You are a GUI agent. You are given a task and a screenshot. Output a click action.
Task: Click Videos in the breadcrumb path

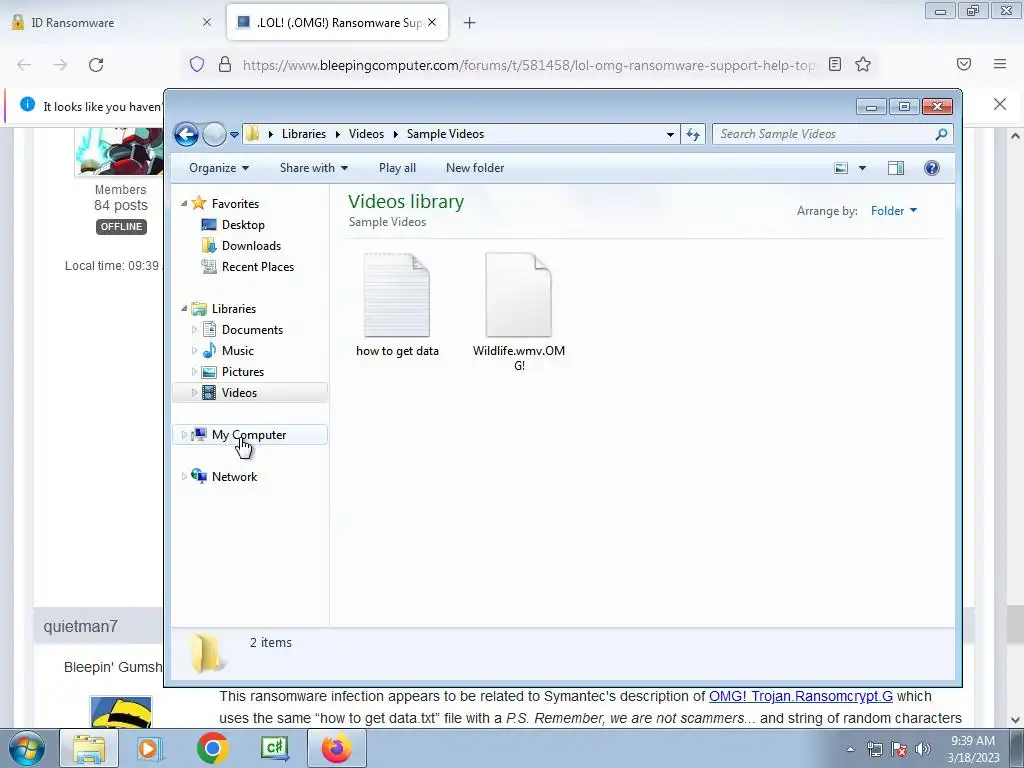pos(366,134)
